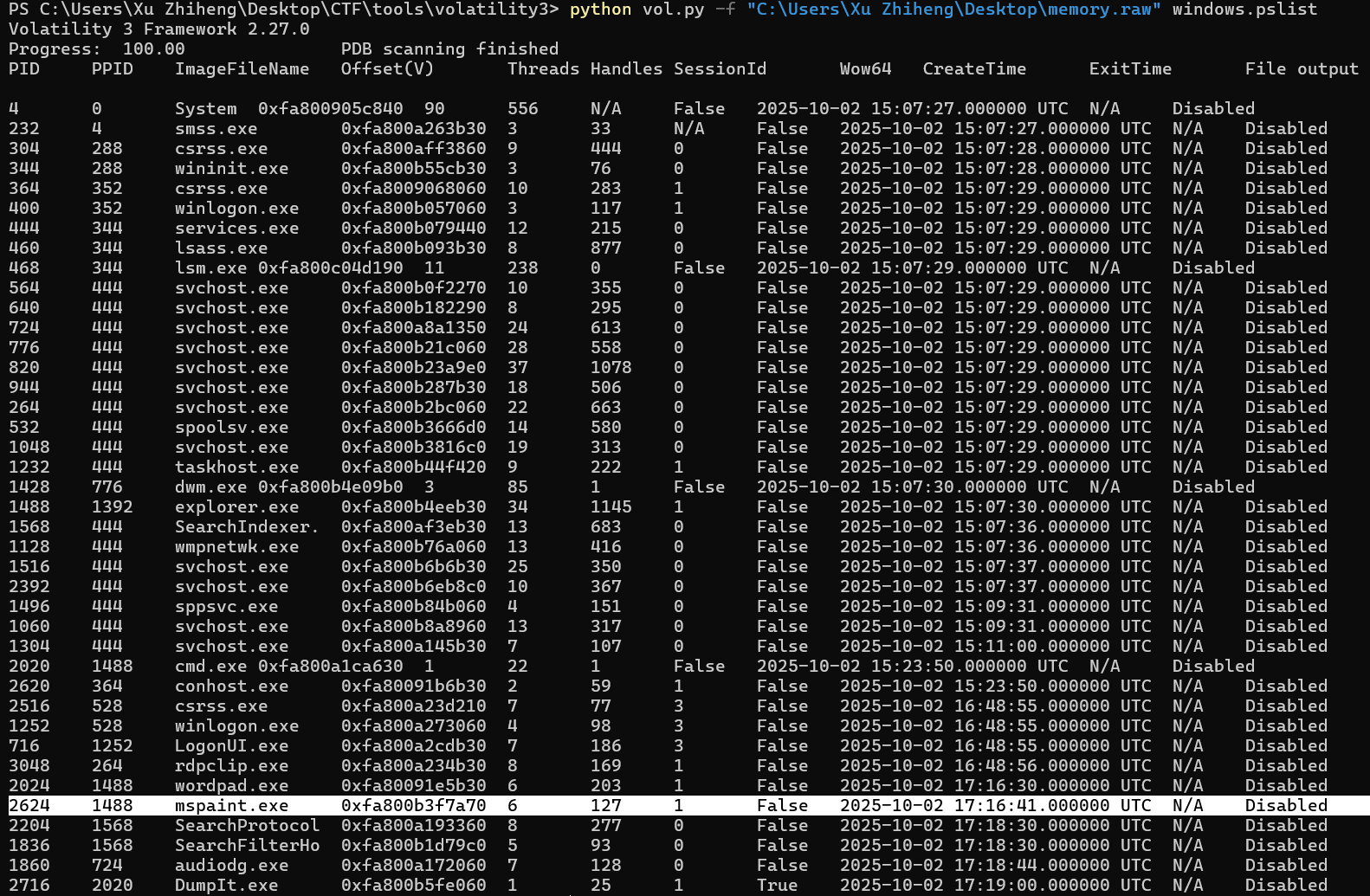The image size is (1370, 896).
Task: Select the ImageFileName column header
Action: 242,69
